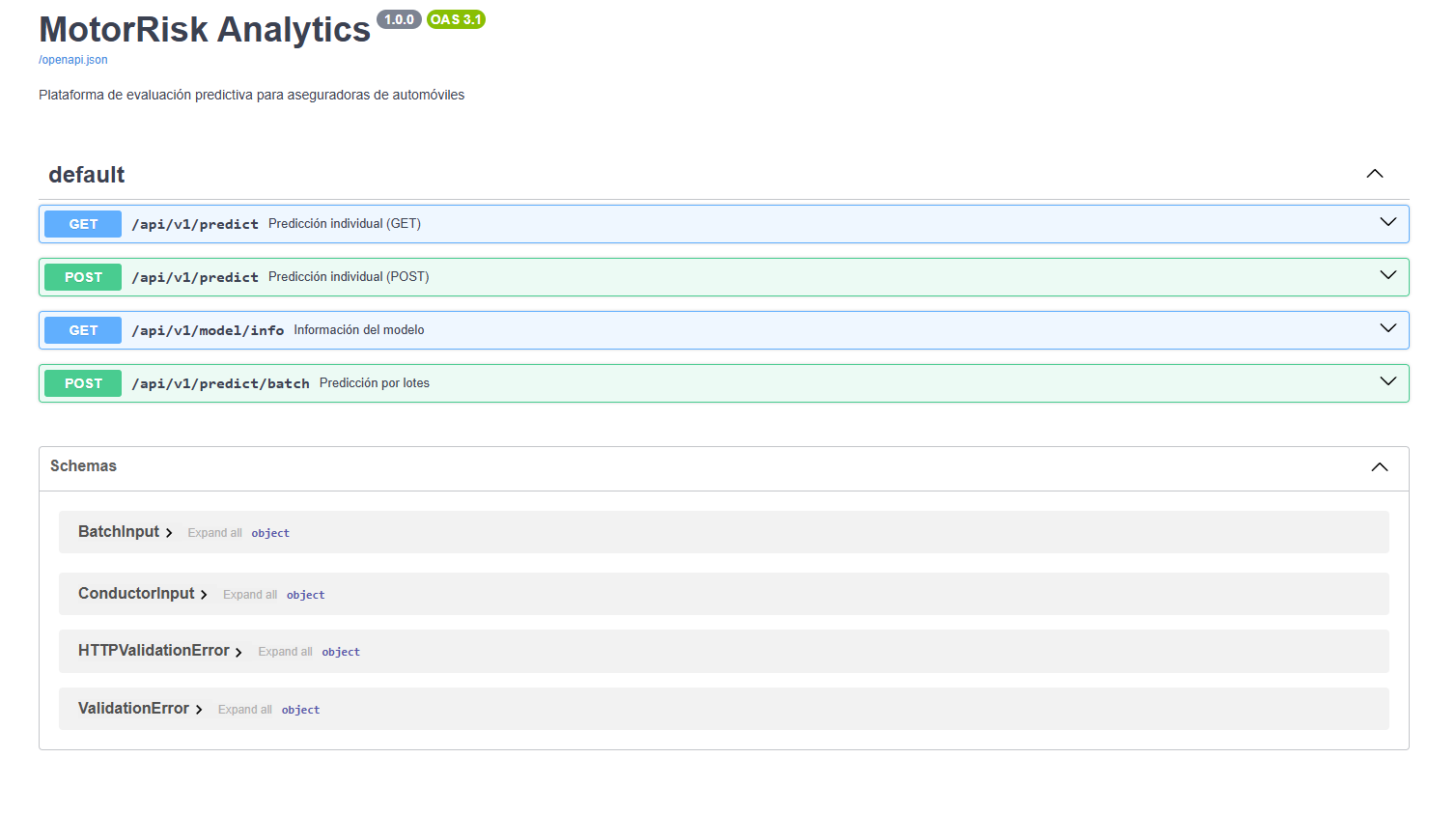Click the GET badge on /api/v1/predict
Viewport: 1456px width, 814px height.
(x=82, y=223)
